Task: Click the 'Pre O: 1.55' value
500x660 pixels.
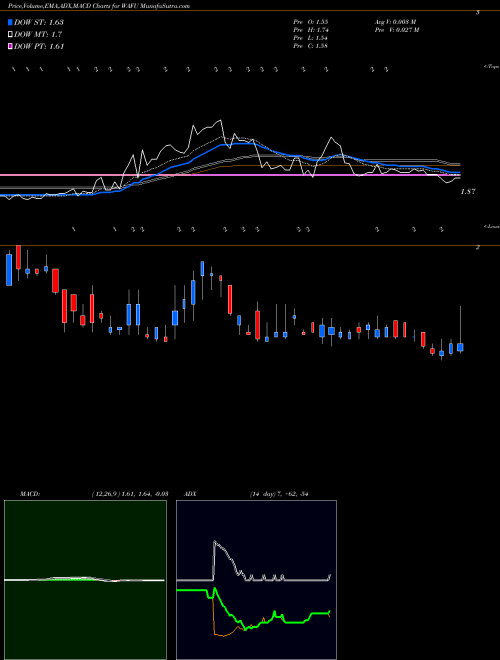Action: (311, 21)
